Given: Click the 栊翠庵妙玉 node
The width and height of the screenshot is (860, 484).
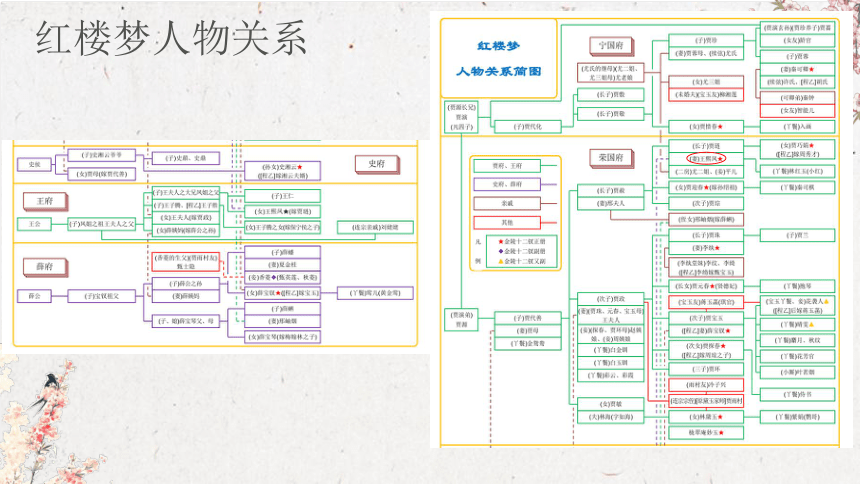Looking at the screenshot, I should point(706,432).
